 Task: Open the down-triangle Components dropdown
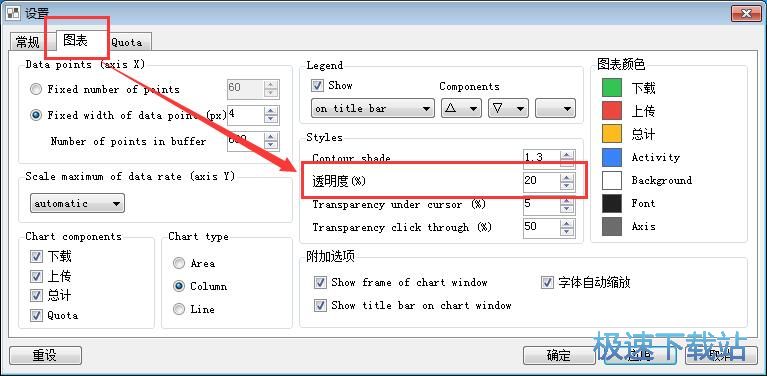click(x=508, y=109)
